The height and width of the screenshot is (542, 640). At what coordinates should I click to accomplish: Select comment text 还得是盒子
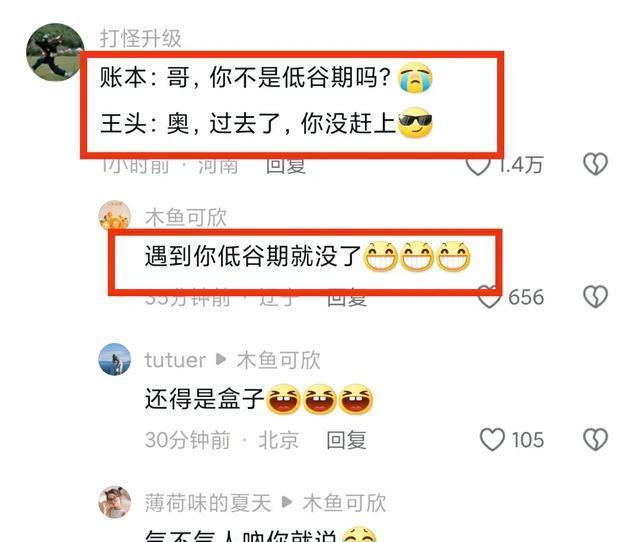(x=205, y=399)
